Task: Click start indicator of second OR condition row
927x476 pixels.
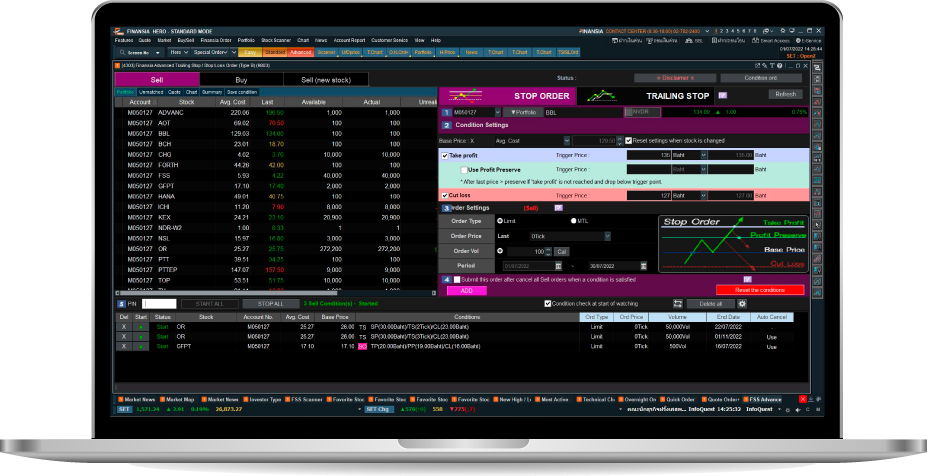Action: (x=141, y=336)
